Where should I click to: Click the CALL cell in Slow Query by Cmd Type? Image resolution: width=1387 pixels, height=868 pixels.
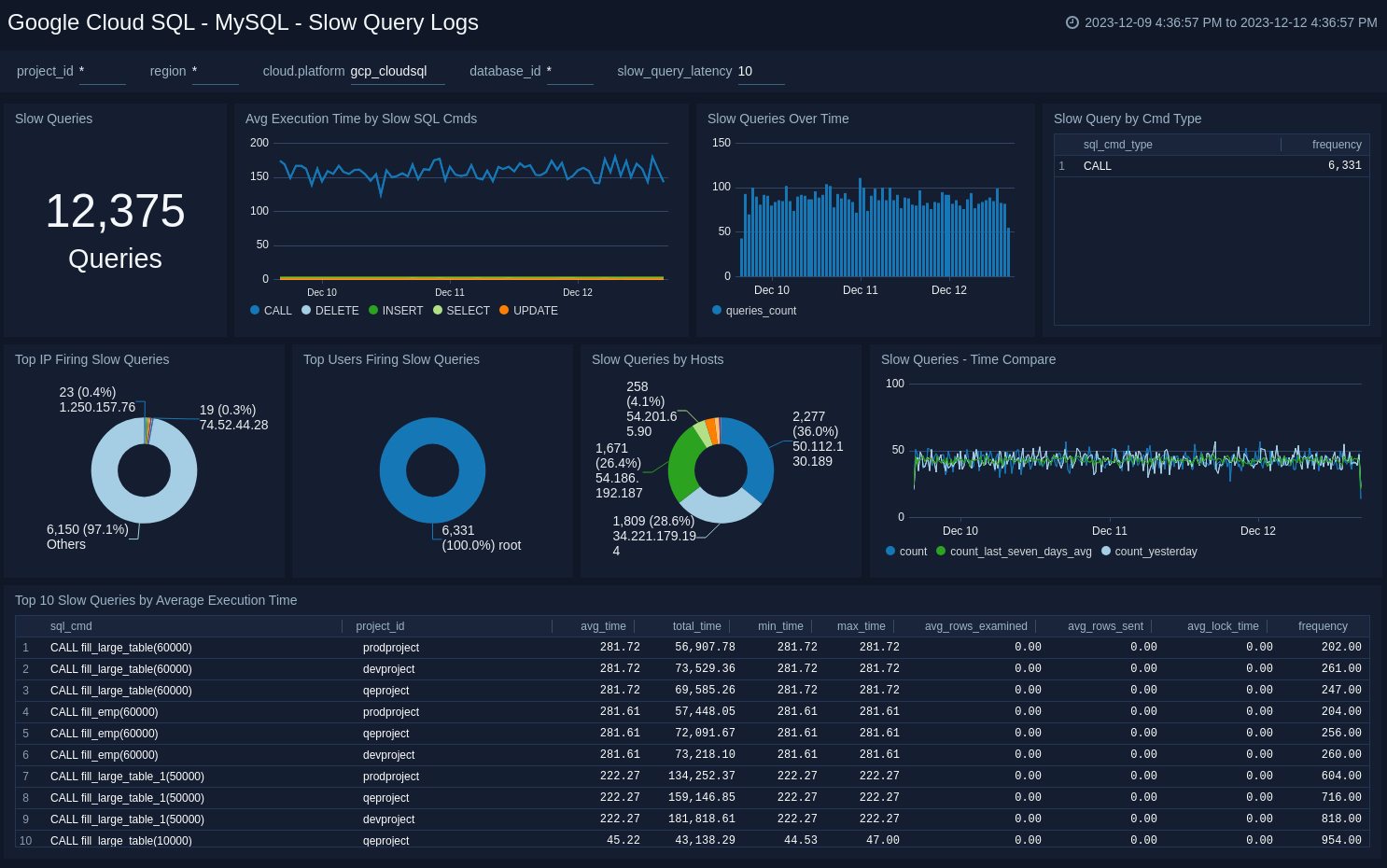pyautogui.click(x=1097, y=166)
